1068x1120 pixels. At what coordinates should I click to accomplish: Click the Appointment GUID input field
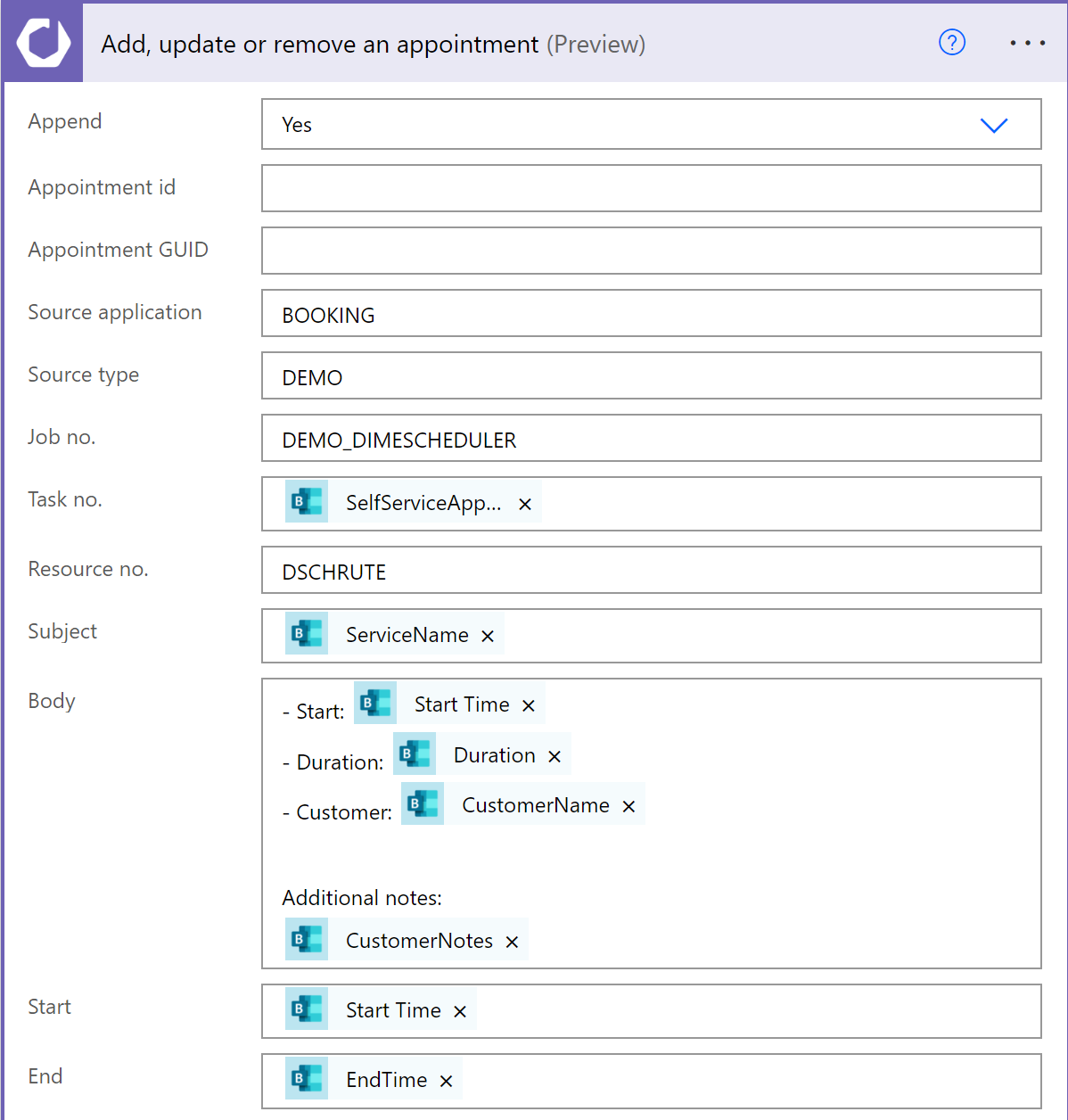coord(651,251)
